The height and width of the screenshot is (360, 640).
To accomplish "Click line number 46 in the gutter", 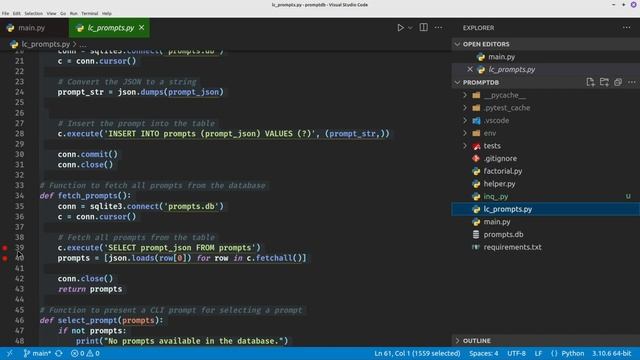I will pyautogui.click(x=20, y=320).
